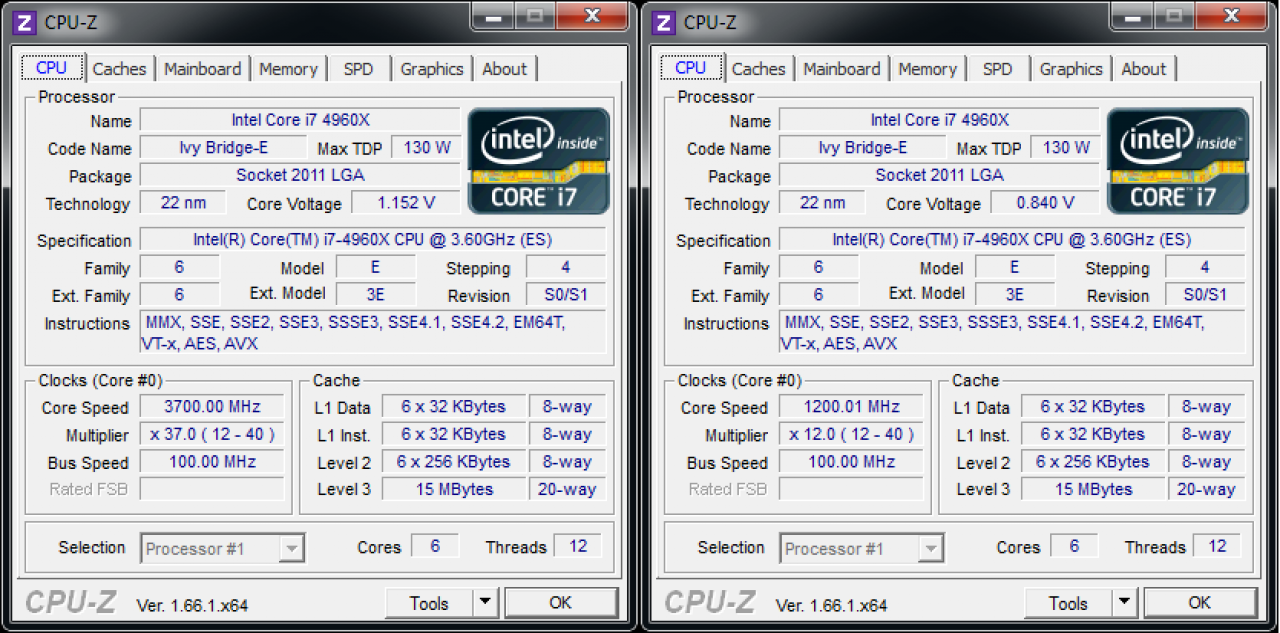Image resolution: width=1280 pixels, height=633 pixels.
Task: Expand Processor #1 selection dropdown in left window
Action: click(291, 548)
